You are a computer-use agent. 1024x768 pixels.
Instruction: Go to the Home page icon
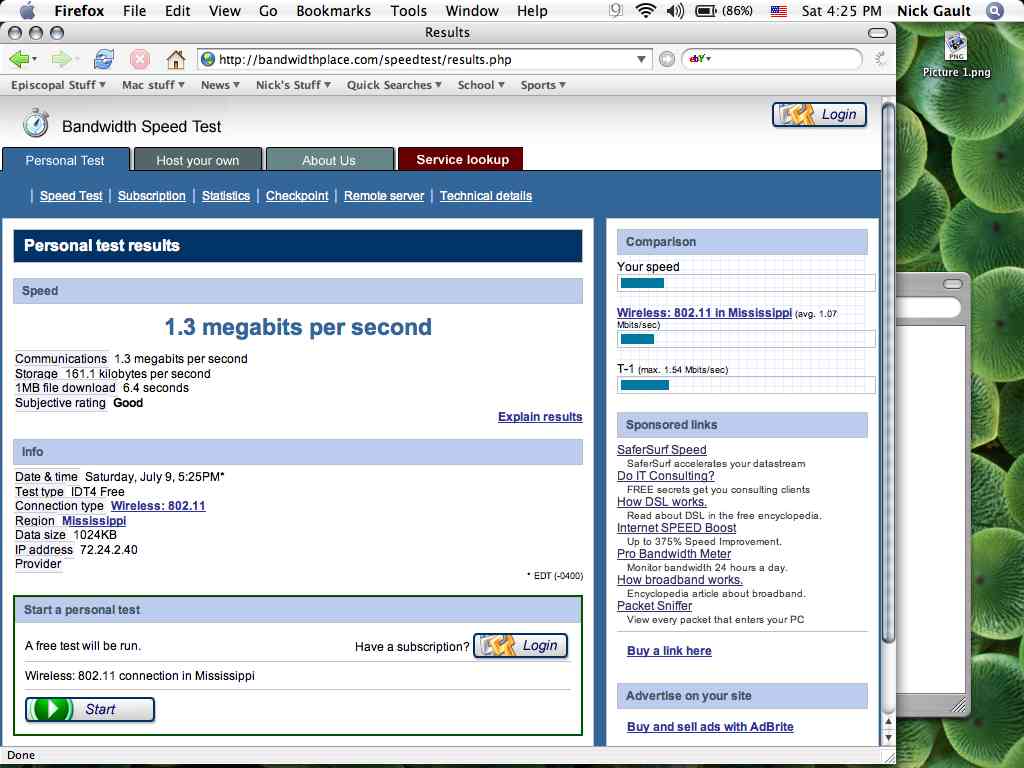(175, 59)
